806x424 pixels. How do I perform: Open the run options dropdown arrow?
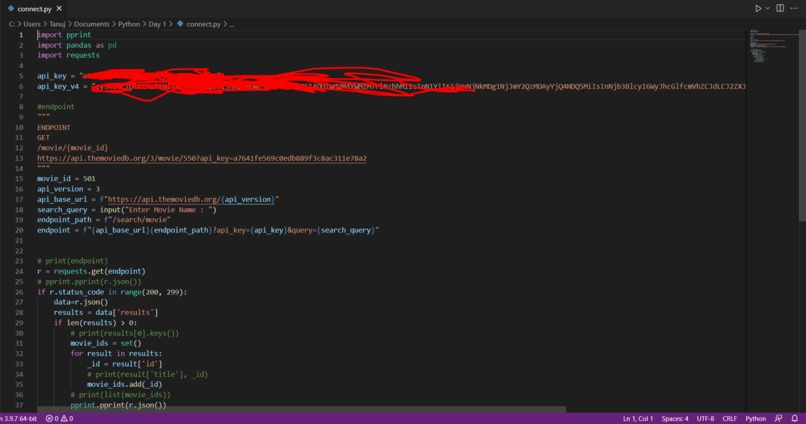pos(767,8)
